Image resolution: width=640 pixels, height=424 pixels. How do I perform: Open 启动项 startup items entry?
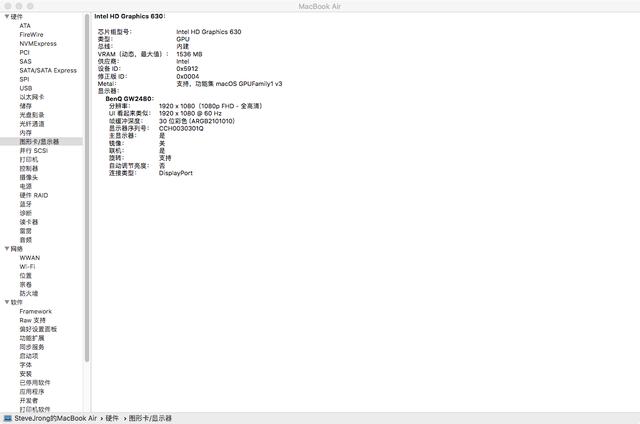pyautogui.click(x=29, y=356)
